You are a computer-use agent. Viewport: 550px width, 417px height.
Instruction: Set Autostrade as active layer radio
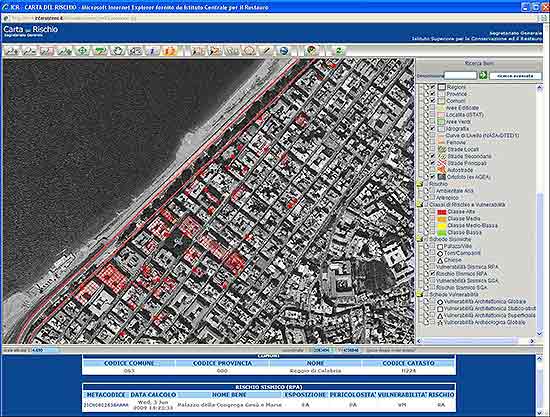tap(426, 170)
